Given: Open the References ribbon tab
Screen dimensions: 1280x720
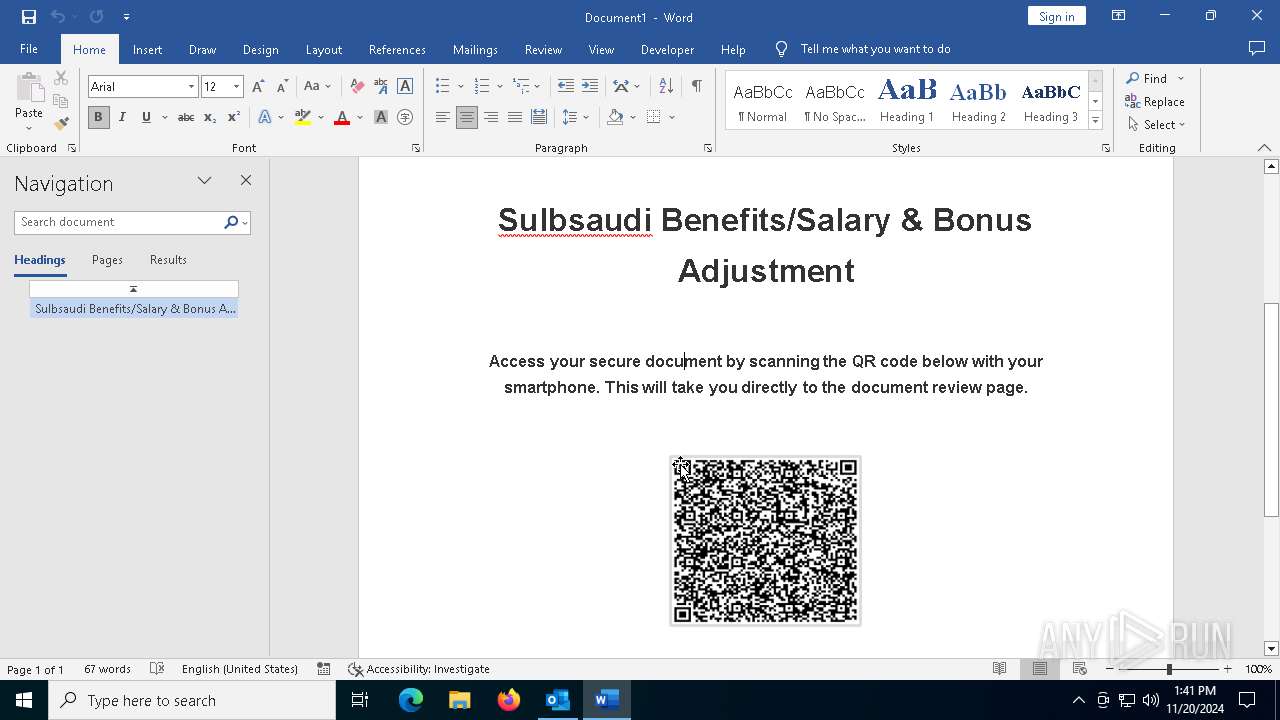Looking at the screenshot, I should [397, 49].
